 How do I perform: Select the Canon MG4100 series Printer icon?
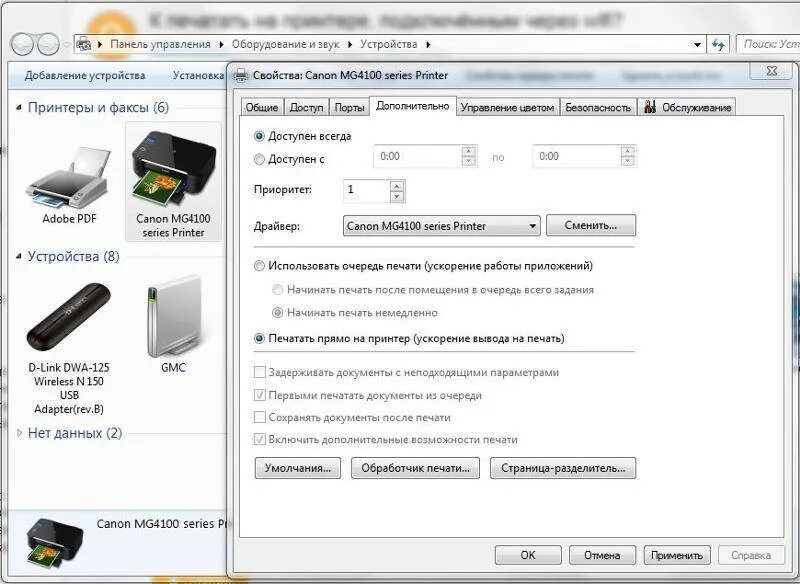tap(173, 168)
